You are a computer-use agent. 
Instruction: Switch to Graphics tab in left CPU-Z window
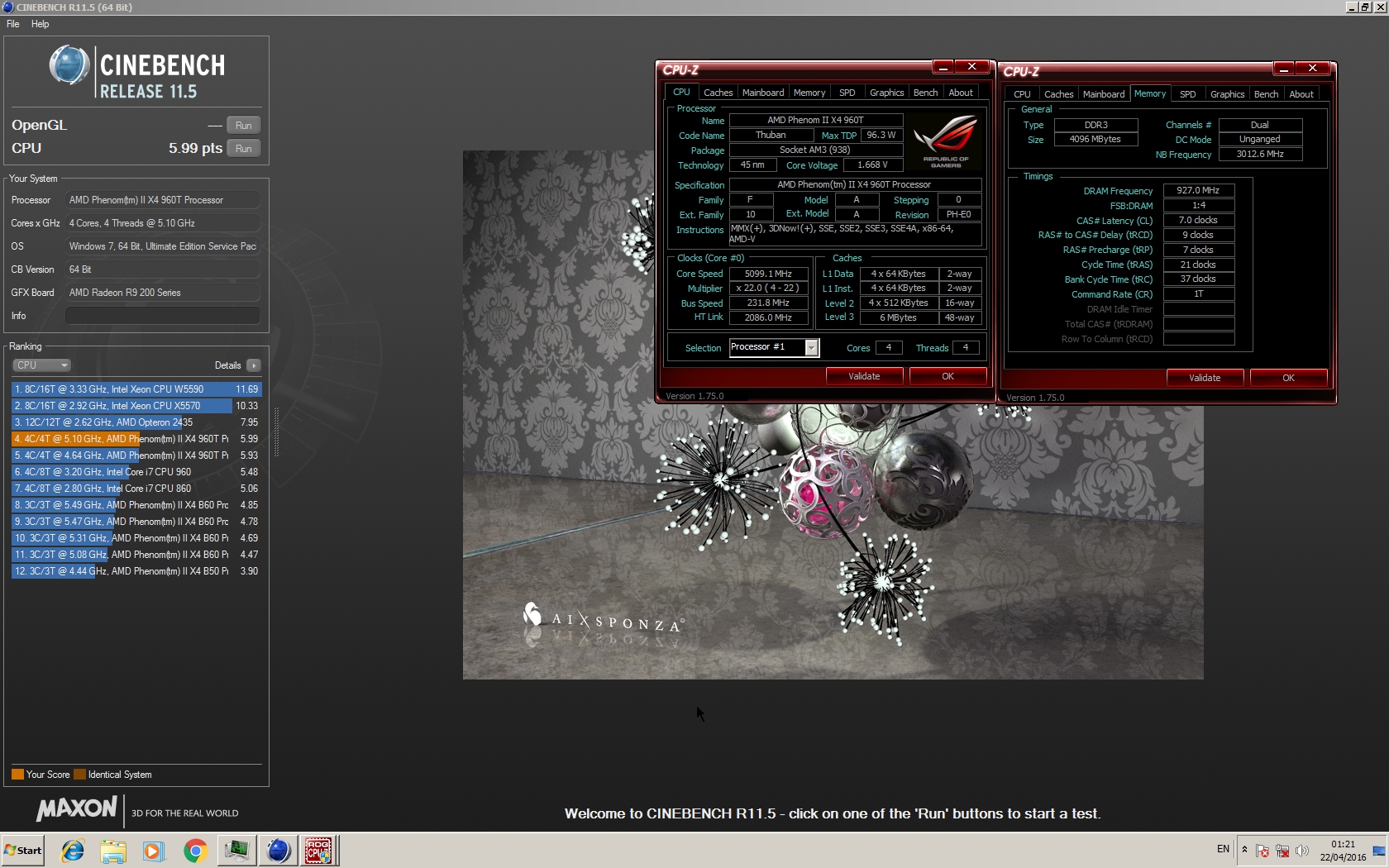click(x=886, y=93)
